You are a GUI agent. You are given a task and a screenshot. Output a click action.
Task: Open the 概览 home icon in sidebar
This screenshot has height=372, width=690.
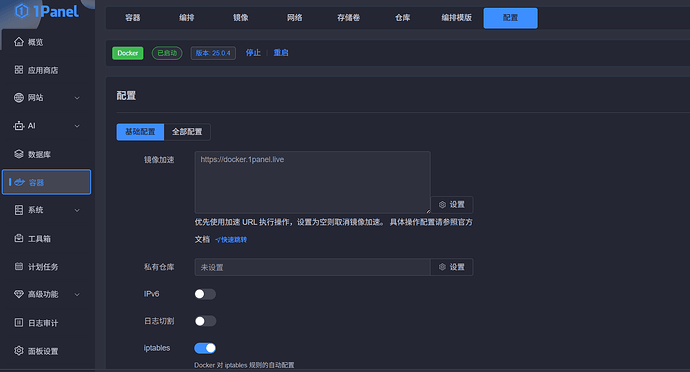coord(18,42)
